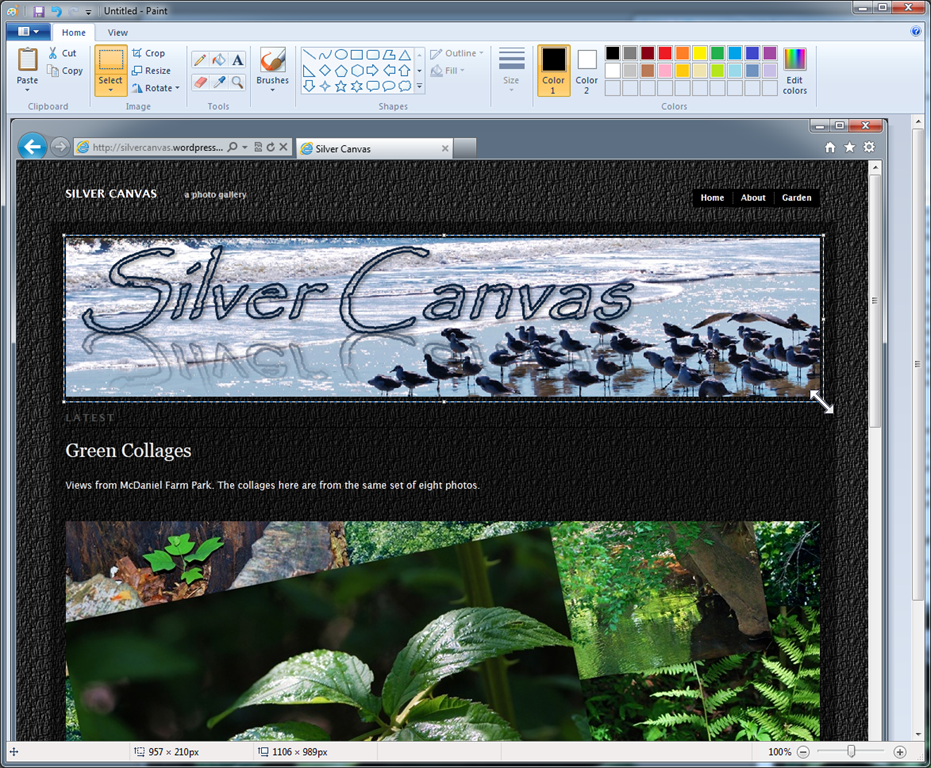Select the Fill with color bucket
The image size is (931, 768).
pyautogui.click(x=218, y=60)
